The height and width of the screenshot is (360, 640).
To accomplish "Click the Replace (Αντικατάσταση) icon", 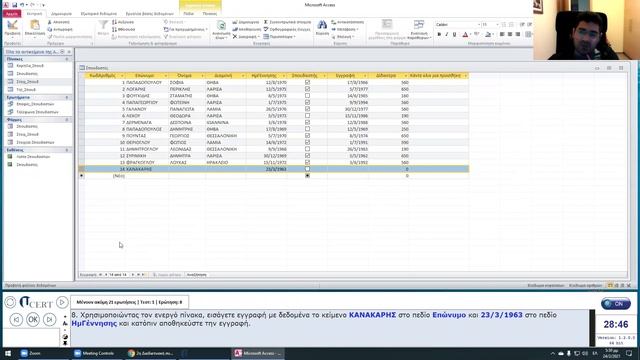I will [333, 22].
